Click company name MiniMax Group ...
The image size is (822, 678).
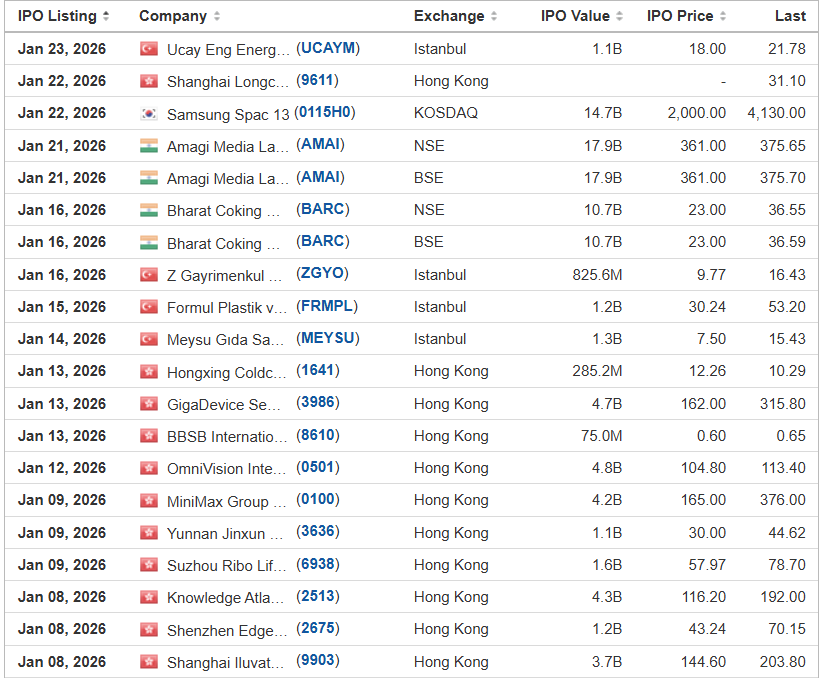click(226, 502)
